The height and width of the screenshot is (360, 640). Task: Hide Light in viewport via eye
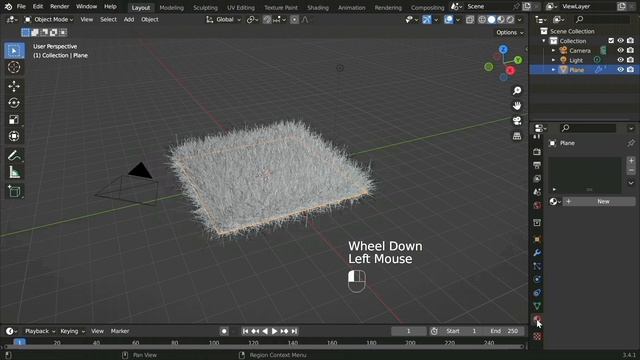tap(620, 60)
